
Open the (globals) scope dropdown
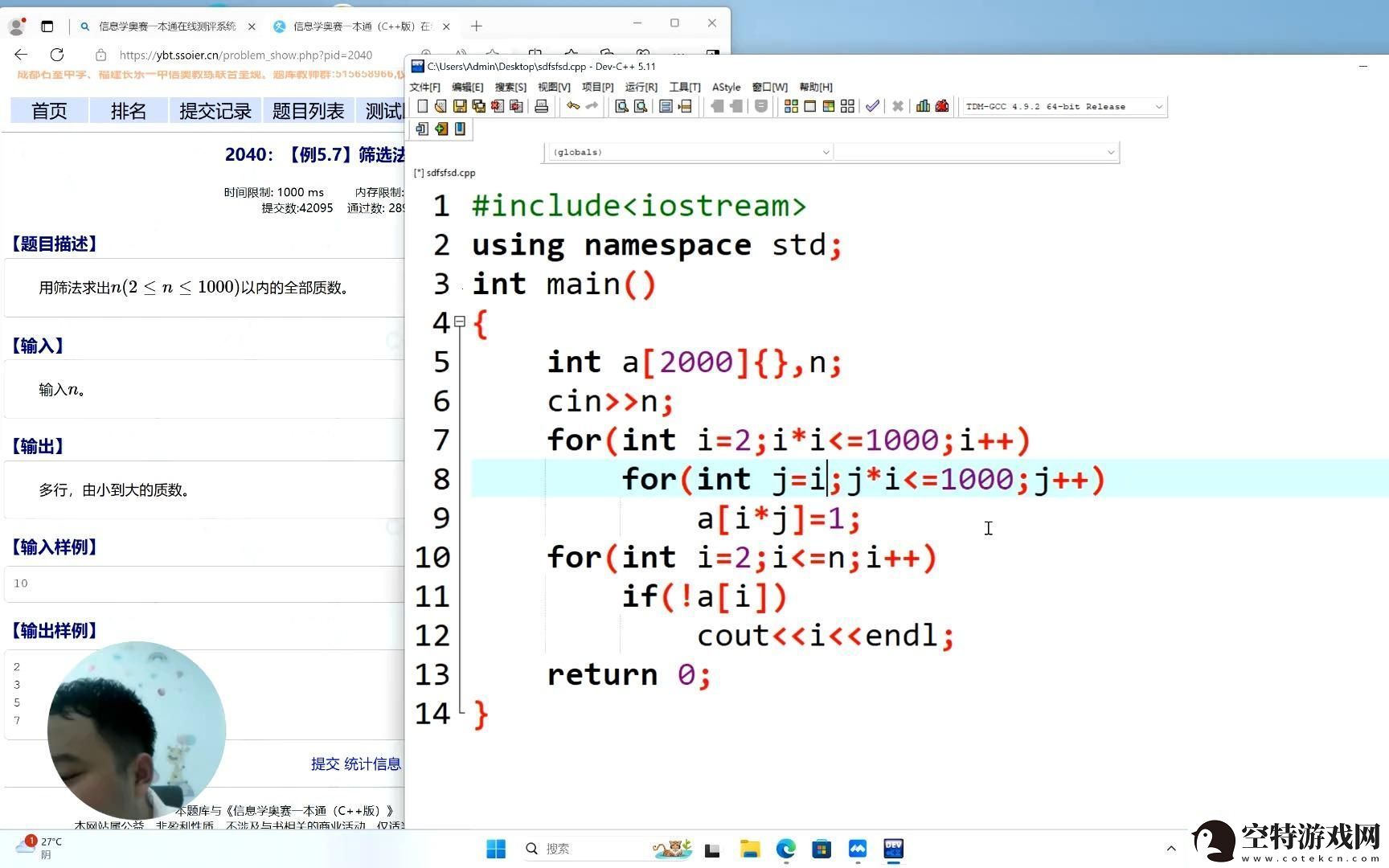coord(690,152)
